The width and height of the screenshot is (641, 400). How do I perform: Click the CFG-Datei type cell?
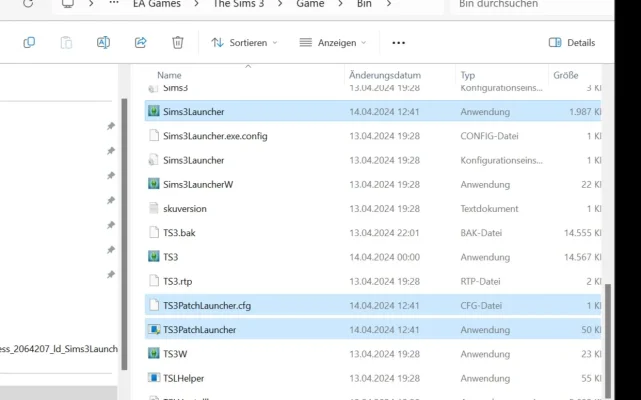(x=481, y=306)
